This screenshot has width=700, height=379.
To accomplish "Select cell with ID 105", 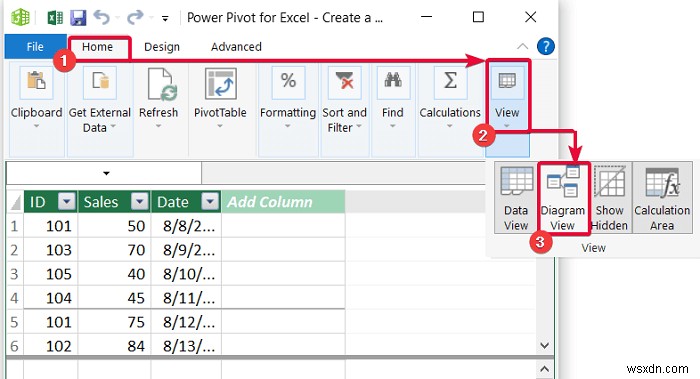I will click(51, 274).
